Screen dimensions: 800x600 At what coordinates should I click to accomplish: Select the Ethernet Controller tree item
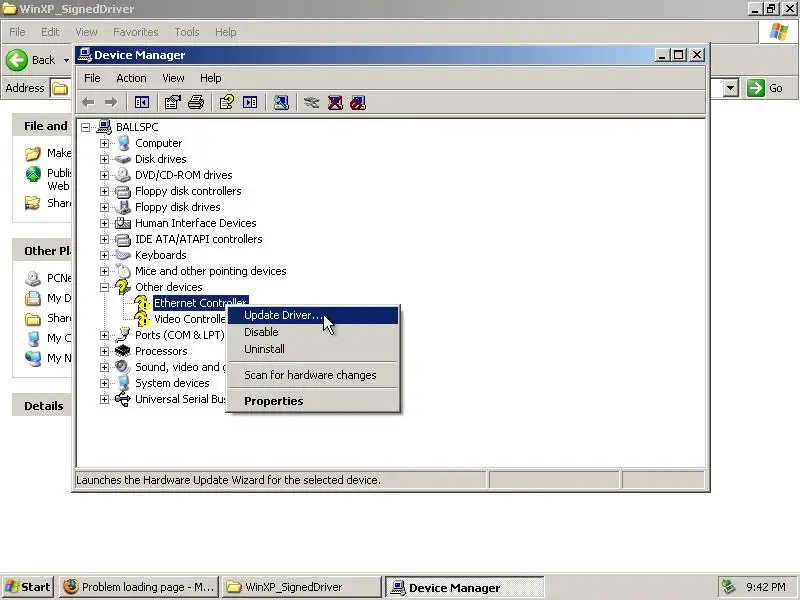201,303
